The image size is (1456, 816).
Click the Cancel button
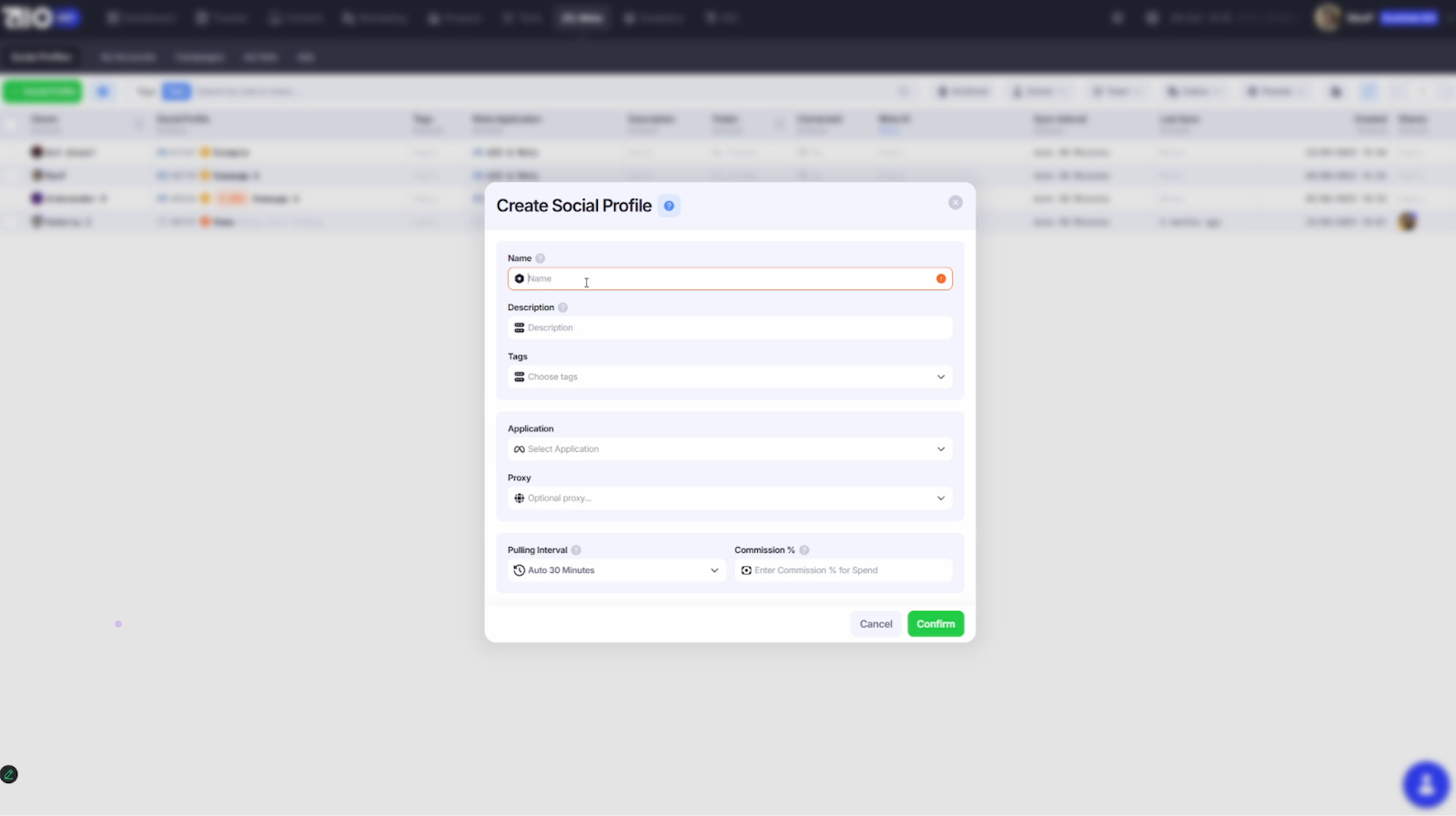875,624
